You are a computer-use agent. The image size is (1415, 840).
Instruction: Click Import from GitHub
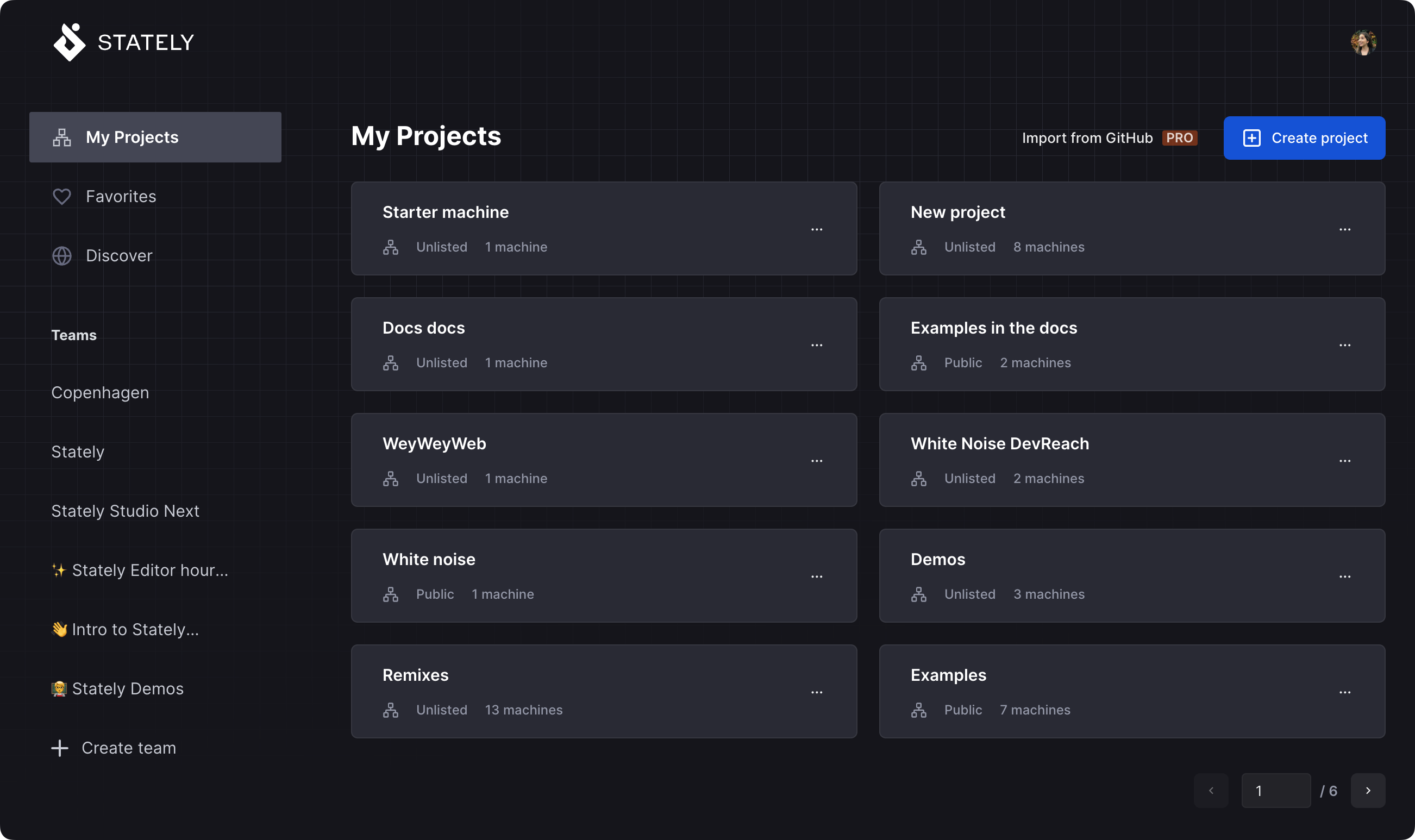coord(1087,137)
